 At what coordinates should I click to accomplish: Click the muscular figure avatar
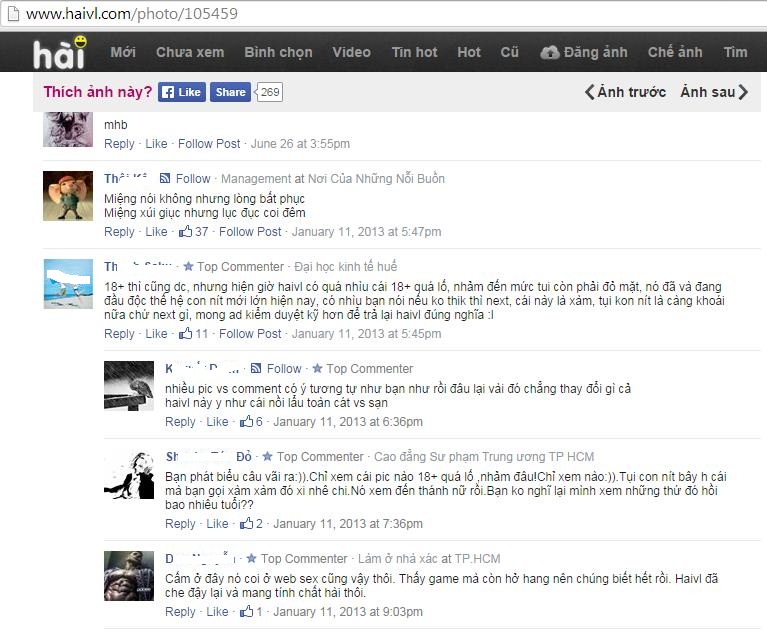pos(129,576)
